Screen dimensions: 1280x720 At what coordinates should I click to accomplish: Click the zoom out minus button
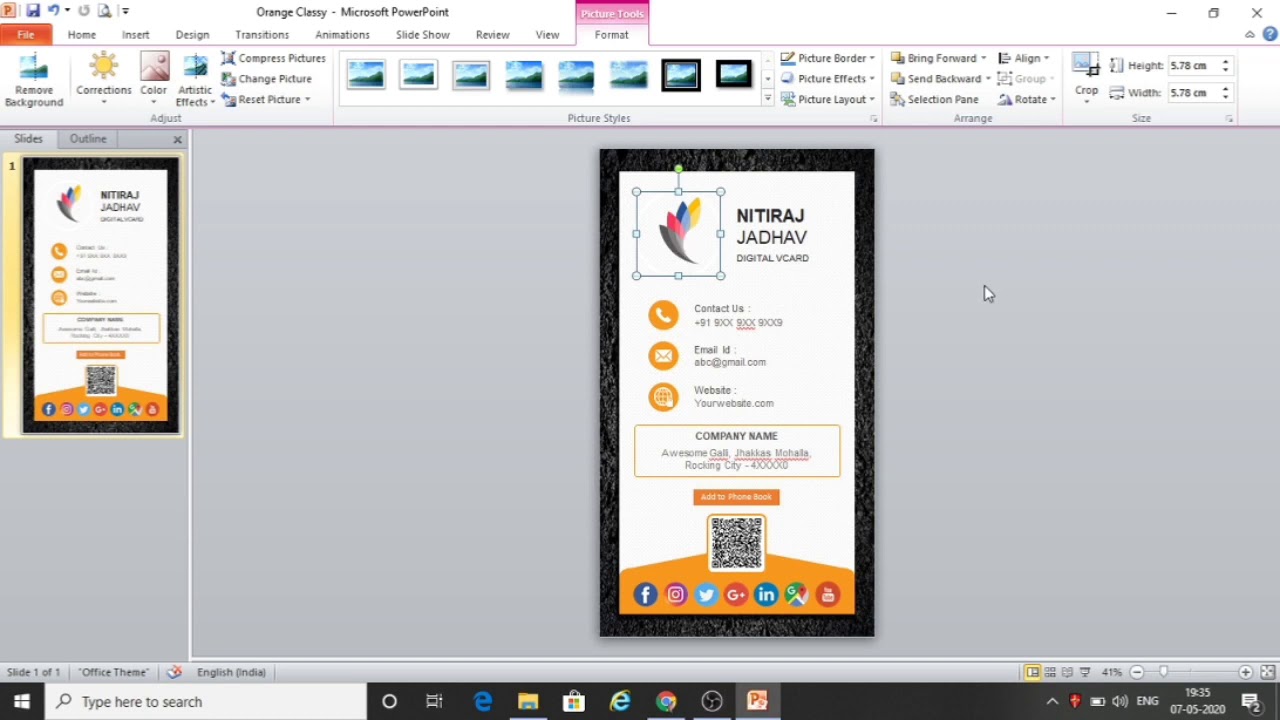point(1137,672)
